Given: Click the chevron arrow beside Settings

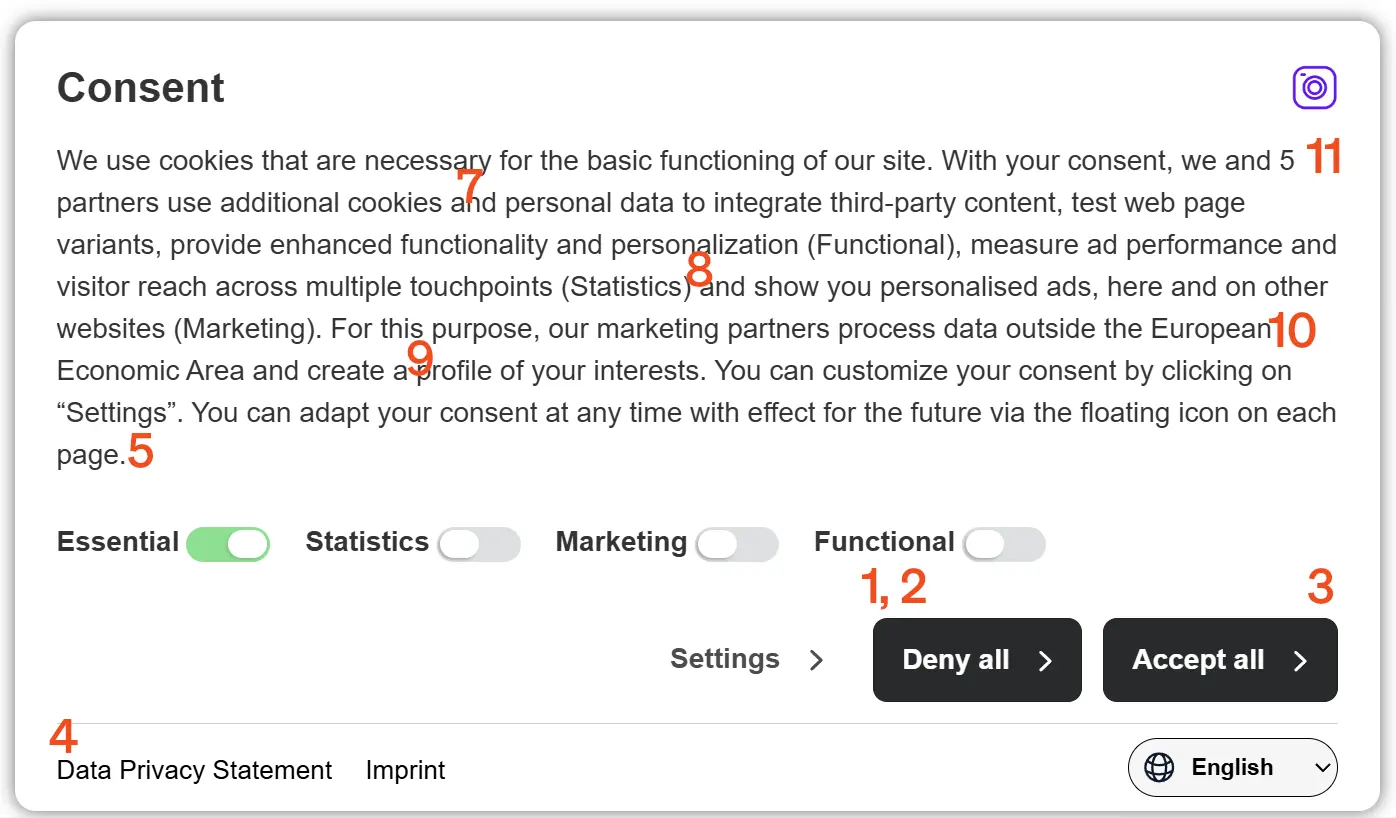Looking at the screenshot, I should [817, 660].
